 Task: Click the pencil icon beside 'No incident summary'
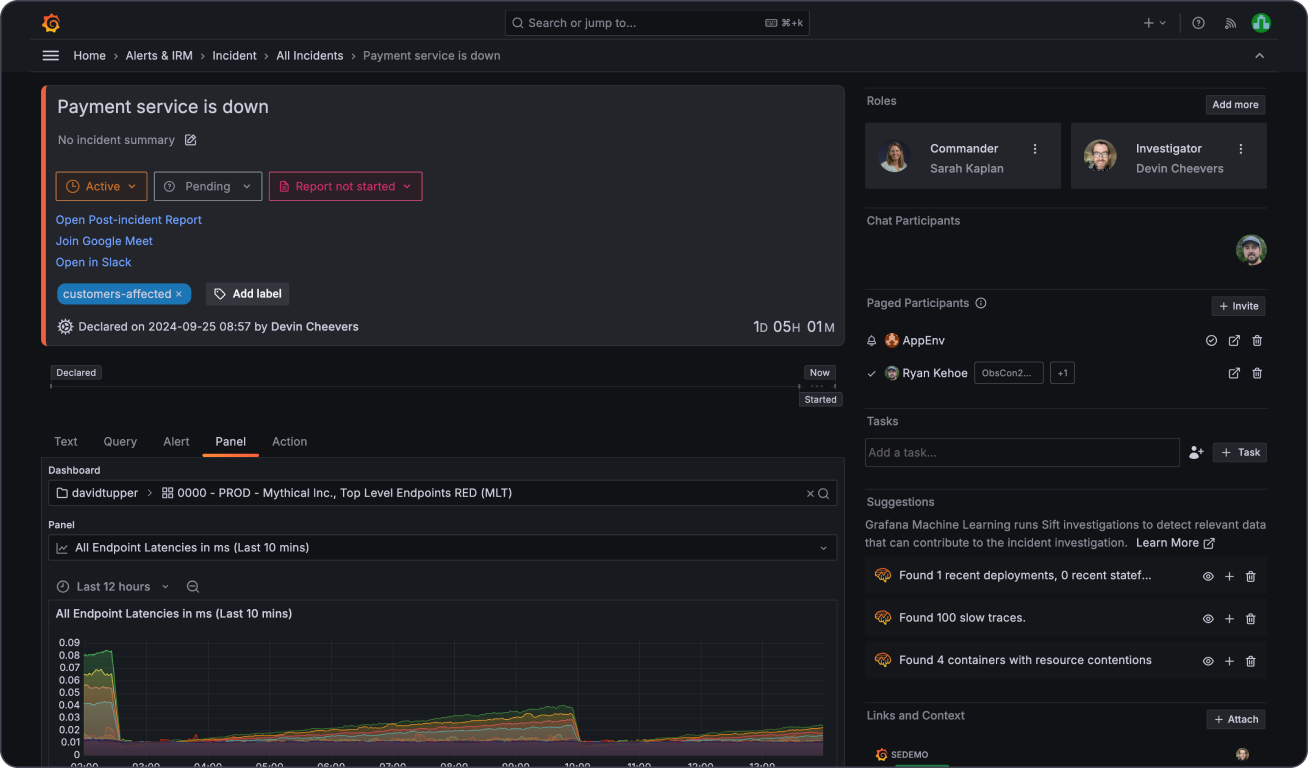click(190, 140)
